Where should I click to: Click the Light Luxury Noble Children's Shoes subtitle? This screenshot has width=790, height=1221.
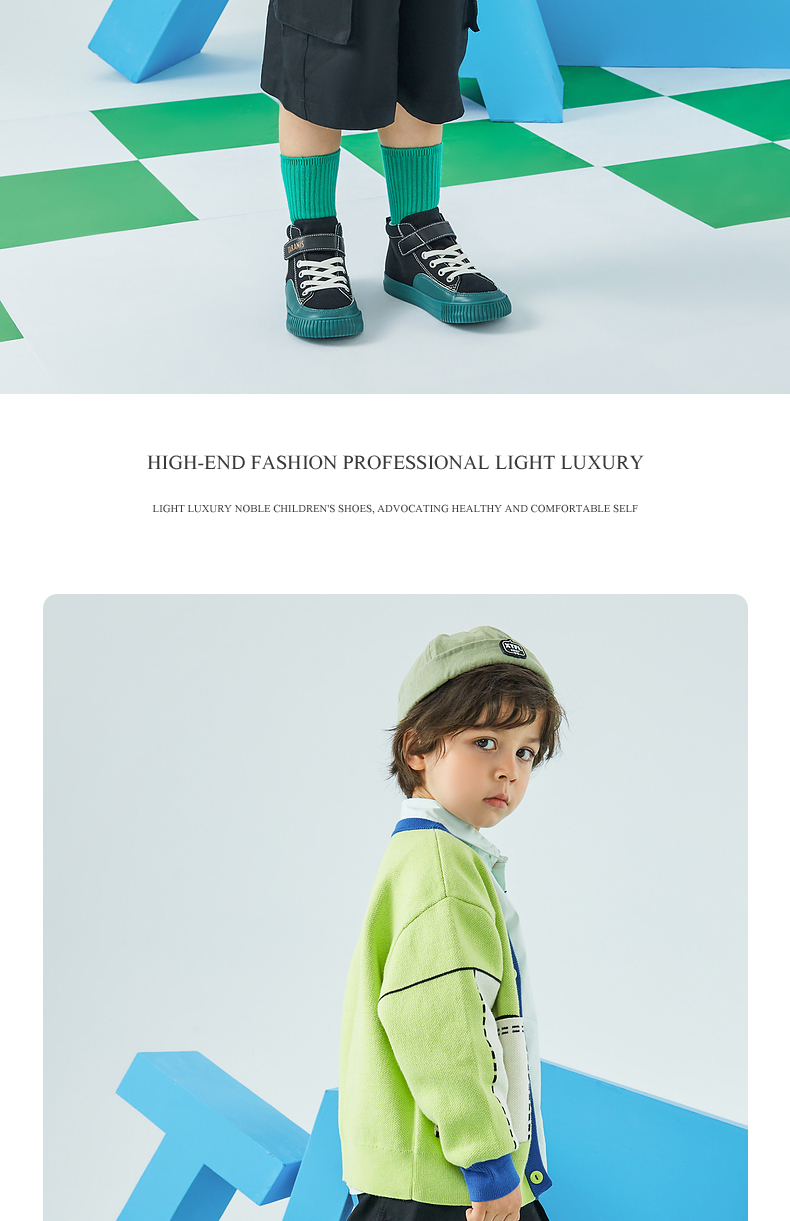pyautogui.click(x=395, y=508)
